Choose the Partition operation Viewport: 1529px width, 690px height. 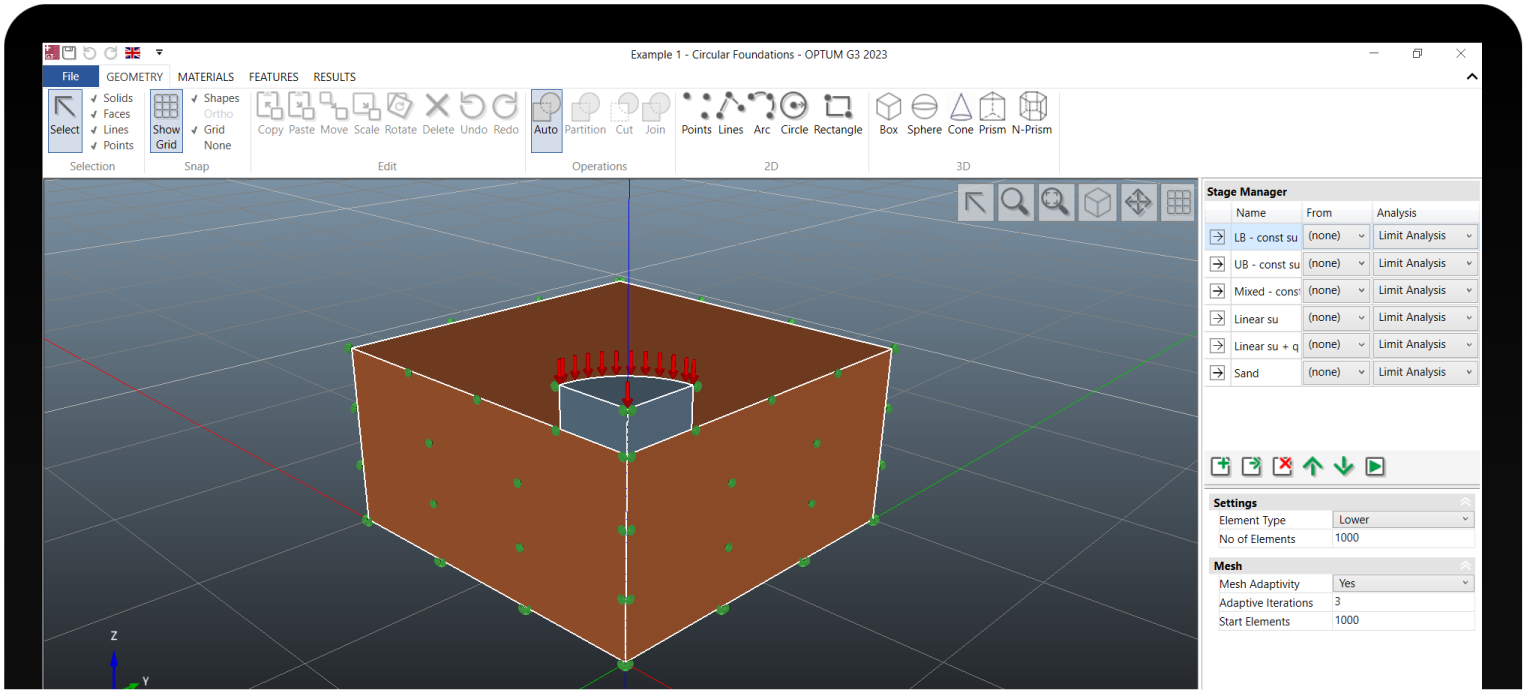585,115
